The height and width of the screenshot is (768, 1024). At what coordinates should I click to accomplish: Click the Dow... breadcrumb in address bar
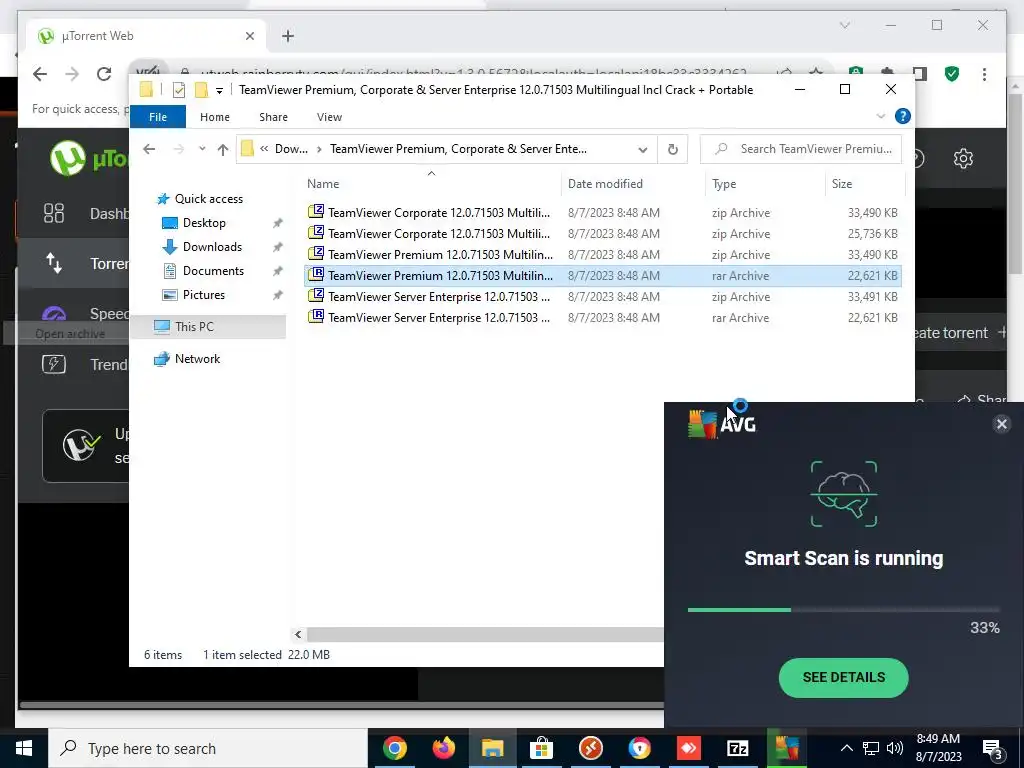click(291, 149)
